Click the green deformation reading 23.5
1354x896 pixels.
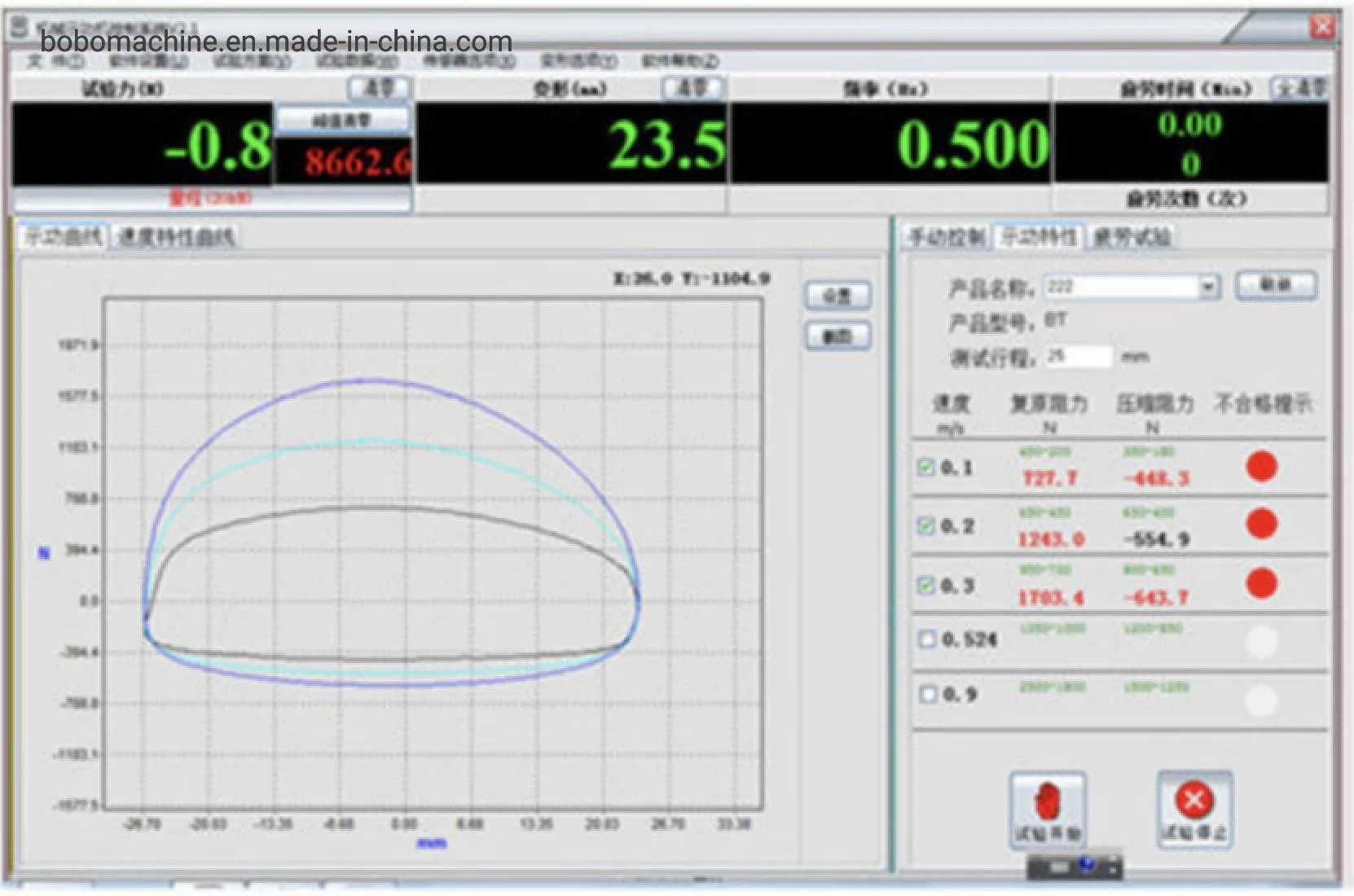(x=667, y=145)
